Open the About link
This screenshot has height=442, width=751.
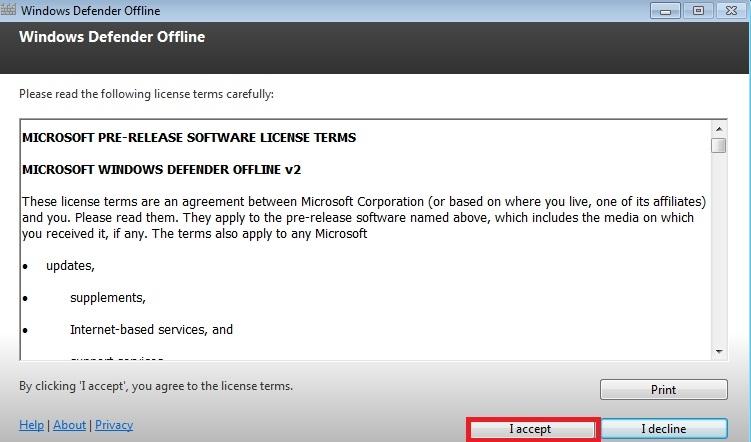coord(69,425)
